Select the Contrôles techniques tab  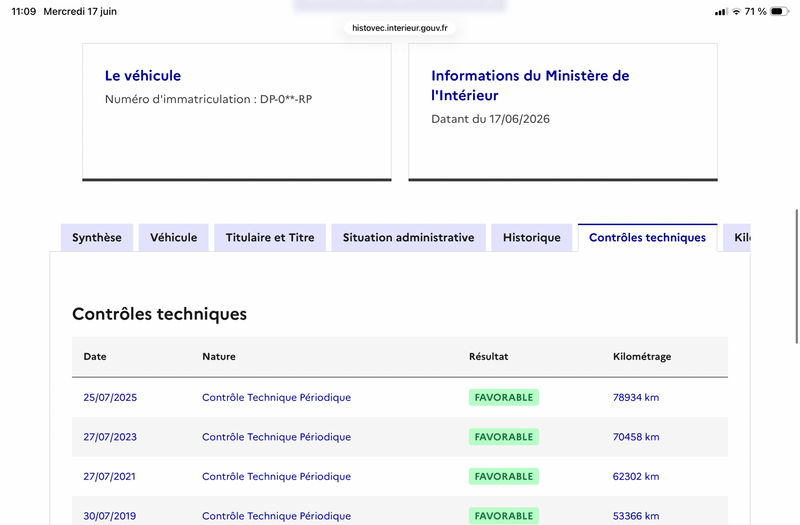click(647, 237)
